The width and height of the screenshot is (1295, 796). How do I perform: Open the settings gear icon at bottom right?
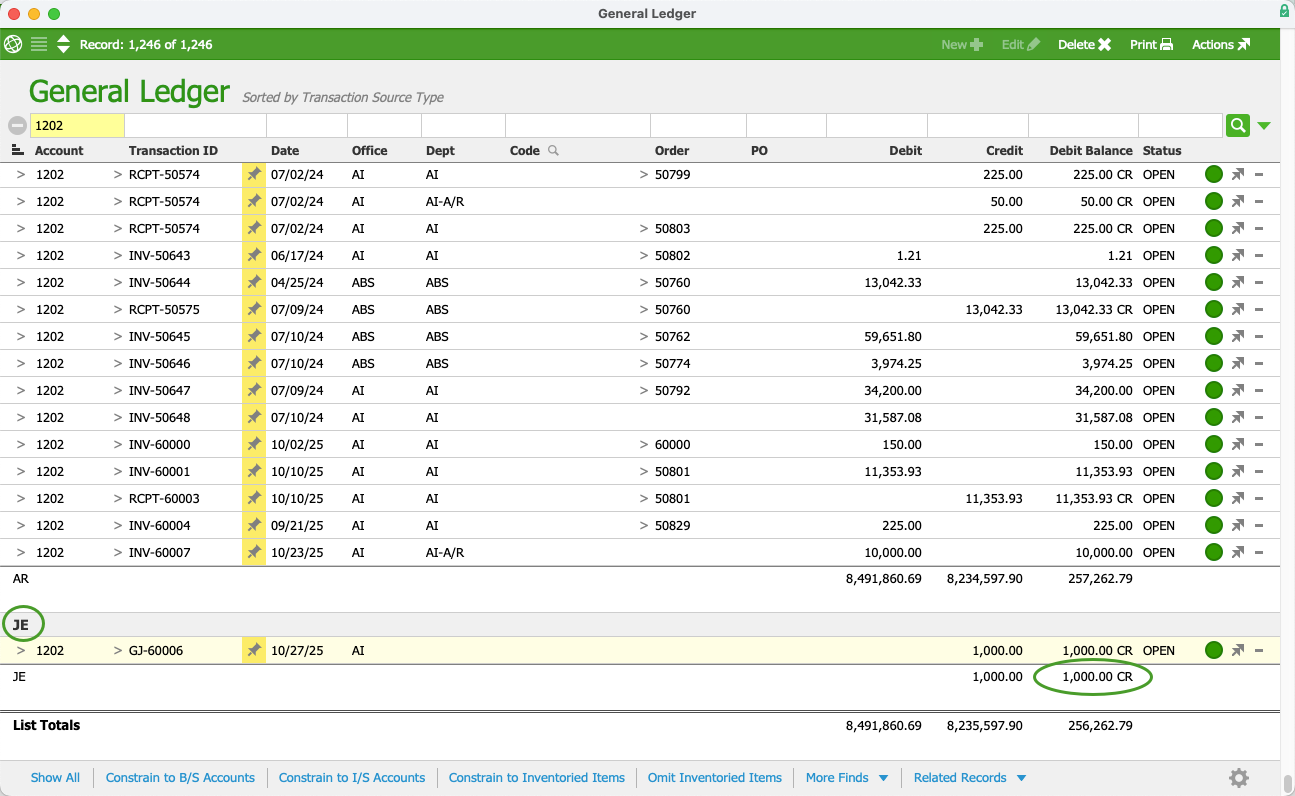pos(1239,778)
